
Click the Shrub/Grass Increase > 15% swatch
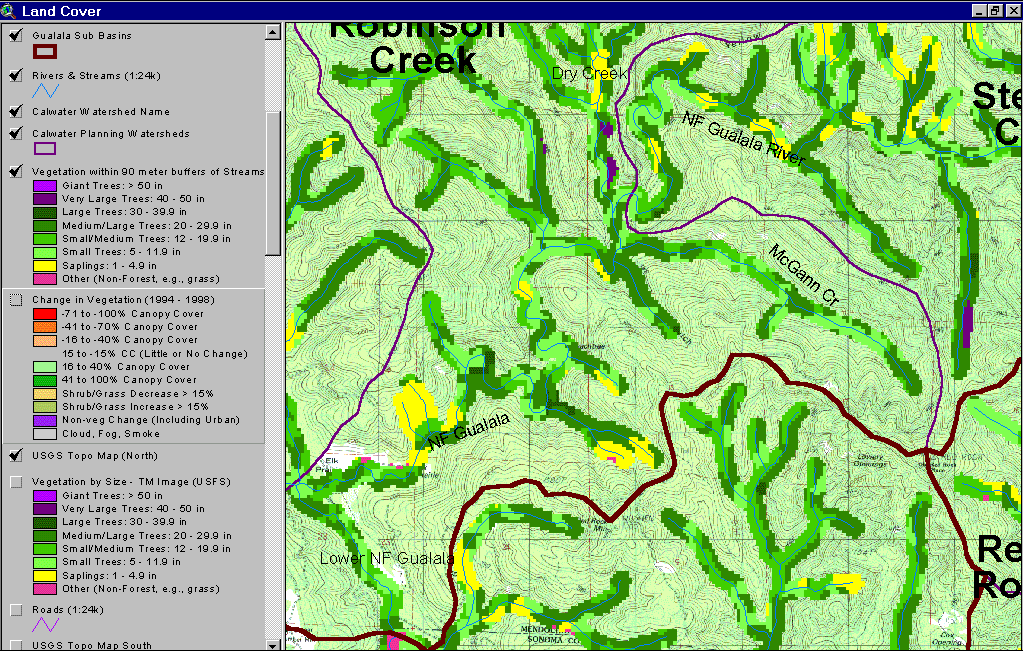(45, 407)
